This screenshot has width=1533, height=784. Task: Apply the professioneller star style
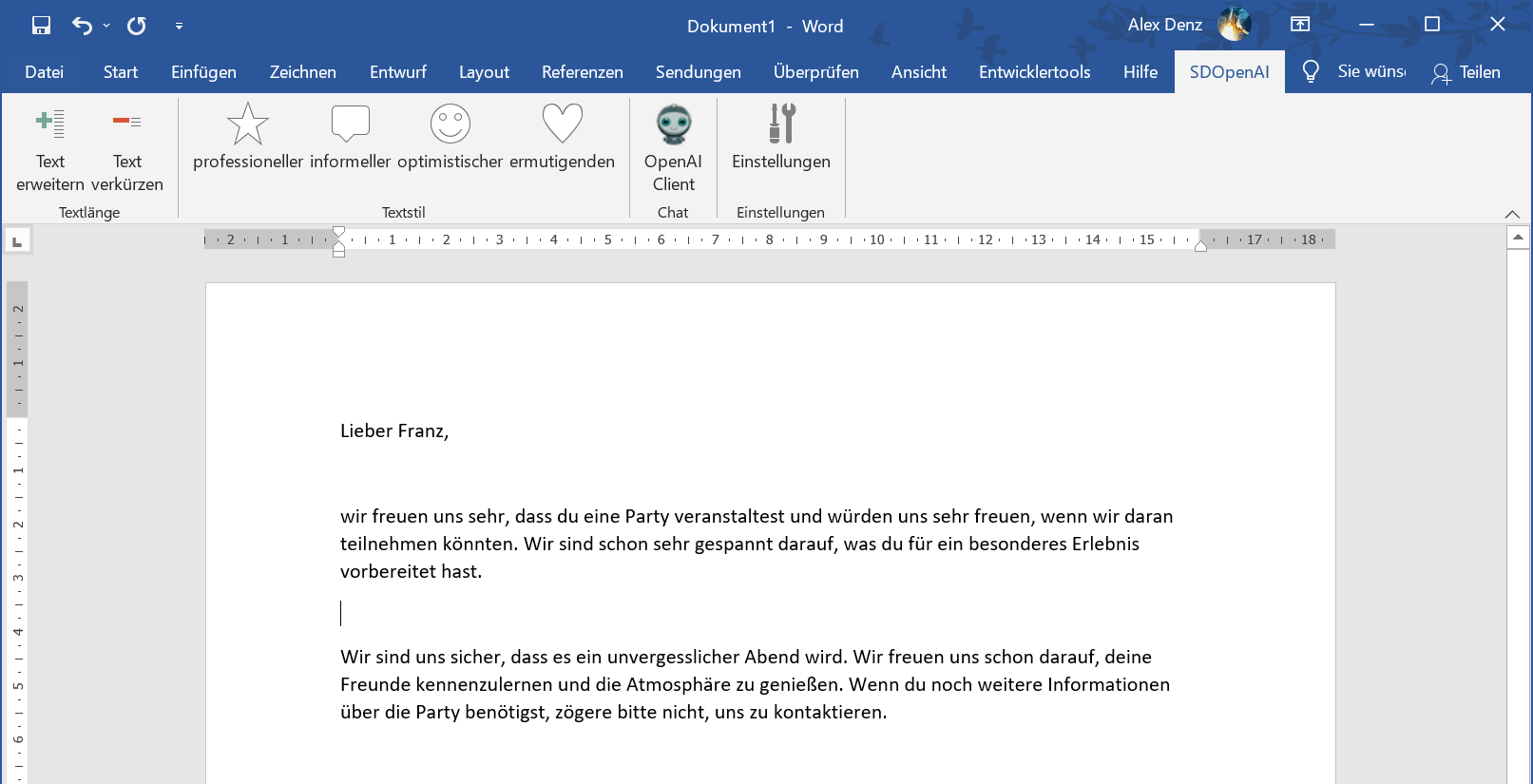248,138
